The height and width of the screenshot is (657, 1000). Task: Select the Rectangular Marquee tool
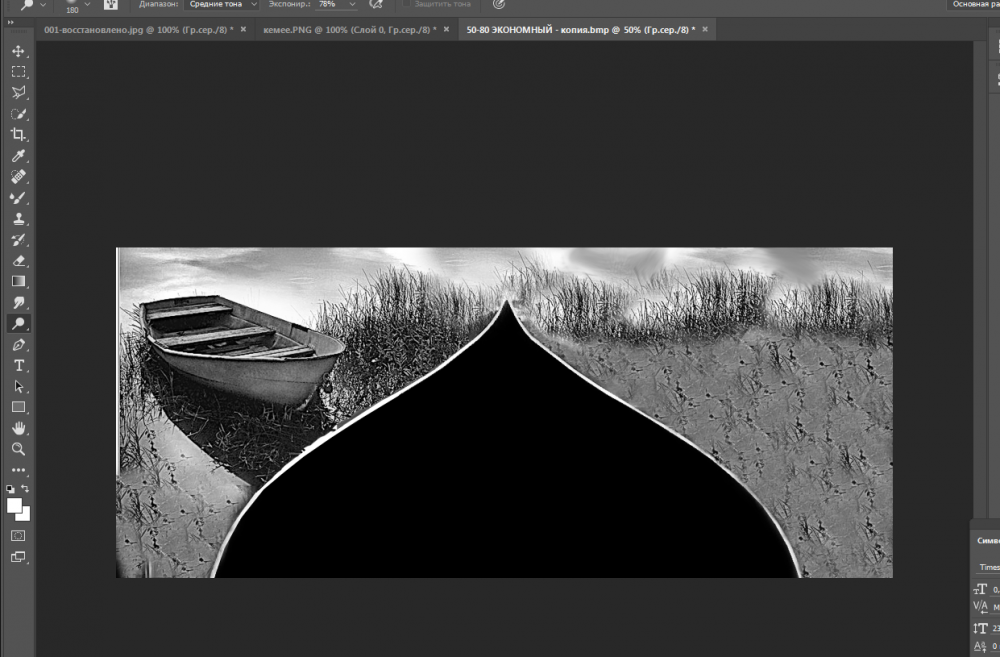point(18,72)
